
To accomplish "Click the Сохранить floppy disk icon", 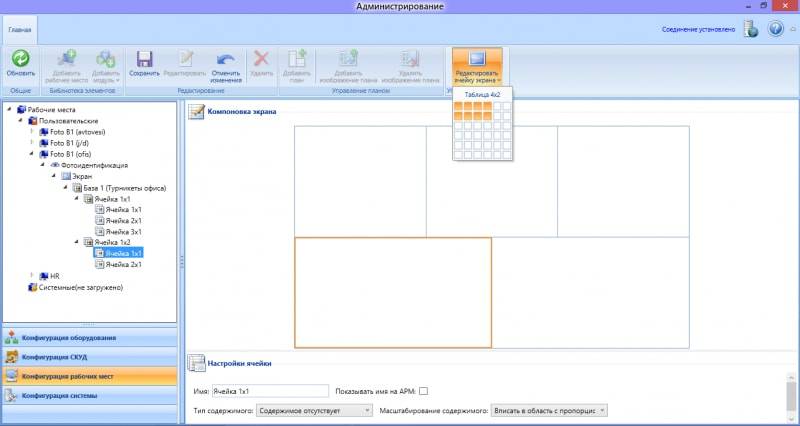I will pos(144,60).
